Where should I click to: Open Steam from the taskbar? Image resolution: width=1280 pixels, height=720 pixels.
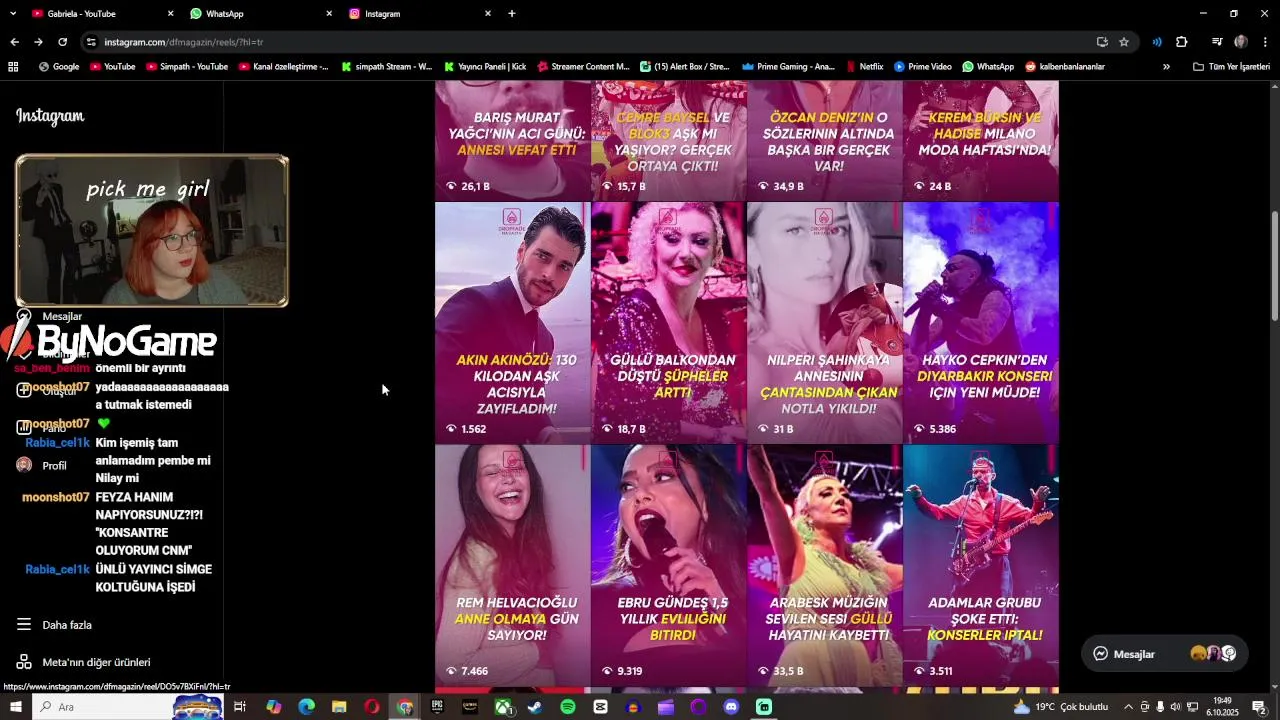pyautogui.click(x=535, y=707)
